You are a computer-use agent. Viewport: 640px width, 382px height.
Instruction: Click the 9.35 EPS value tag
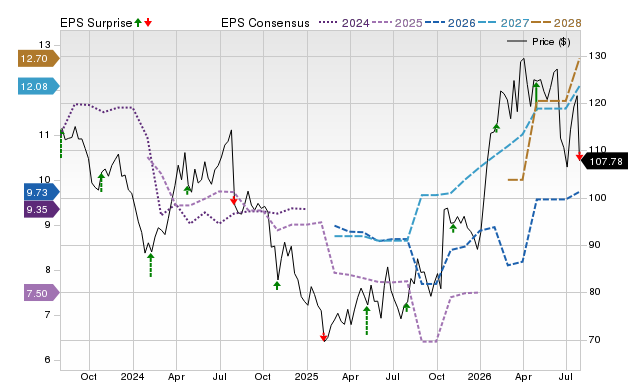41,209
